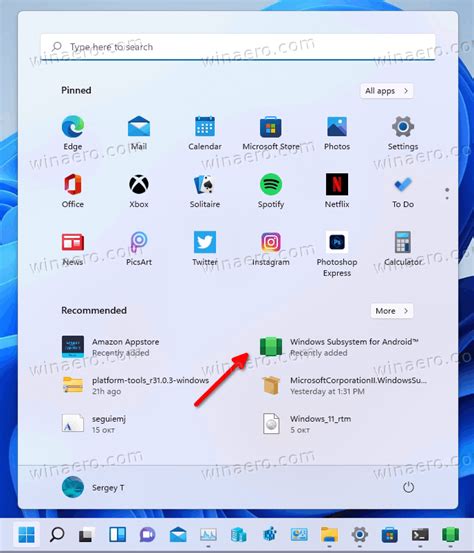Open Microsoft Store from Pinned section
474x553 pixels.
(271, 133)
